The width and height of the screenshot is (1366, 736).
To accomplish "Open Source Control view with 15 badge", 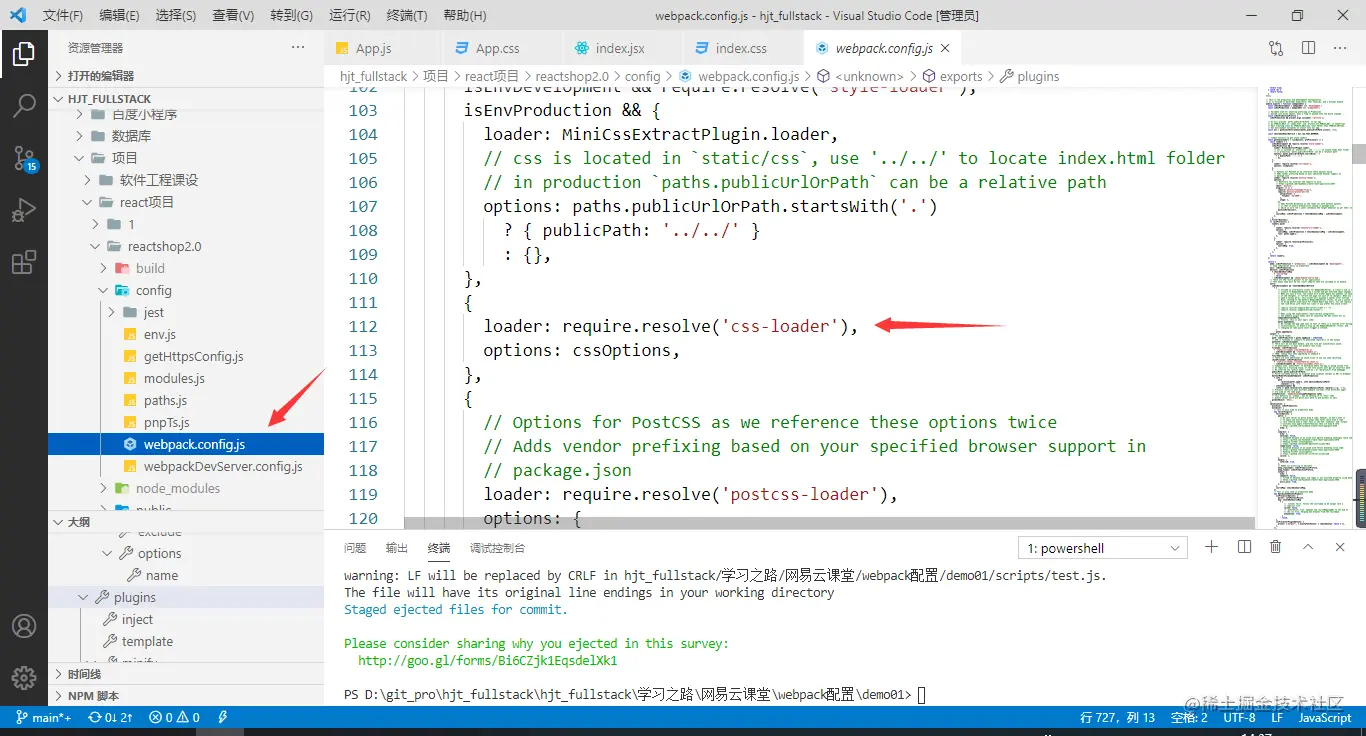I will tap(24, 158).
